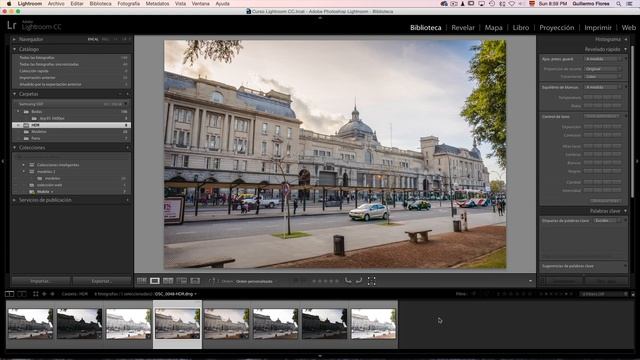Image resolution: width=640 pixels, height=360 pixels.
Task: Open Spotlight search in the menu bar
Action: click(619, 4)
